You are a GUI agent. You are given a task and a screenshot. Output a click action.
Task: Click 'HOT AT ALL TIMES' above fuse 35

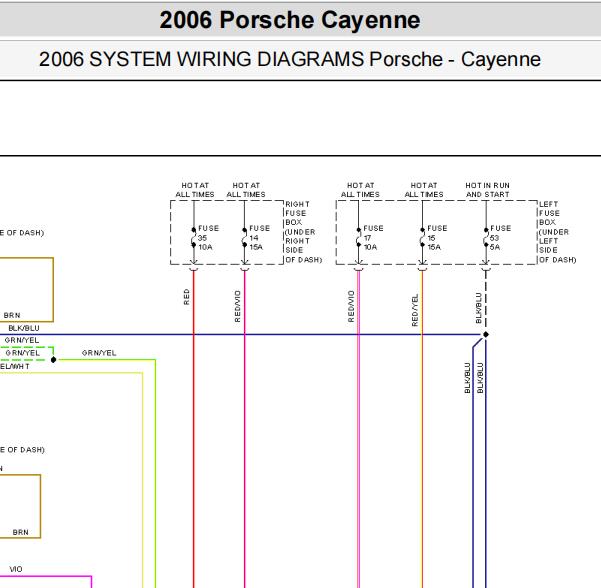click(x=195, y=190)
